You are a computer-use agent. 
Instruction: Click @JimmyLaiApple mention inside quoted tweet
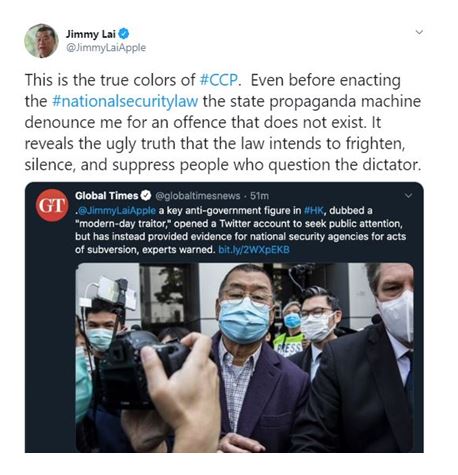click(x=116, y=210)
